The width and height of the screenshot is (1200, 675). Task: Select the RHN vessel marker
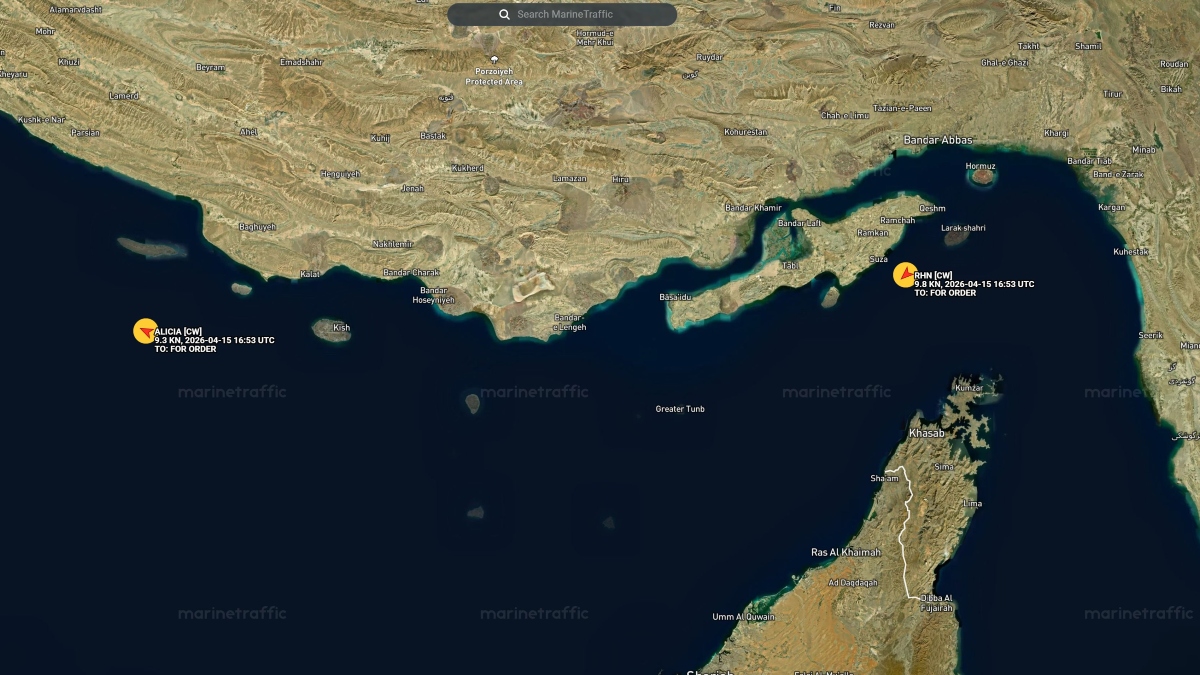pyautogui.click(x=905, y=275)
